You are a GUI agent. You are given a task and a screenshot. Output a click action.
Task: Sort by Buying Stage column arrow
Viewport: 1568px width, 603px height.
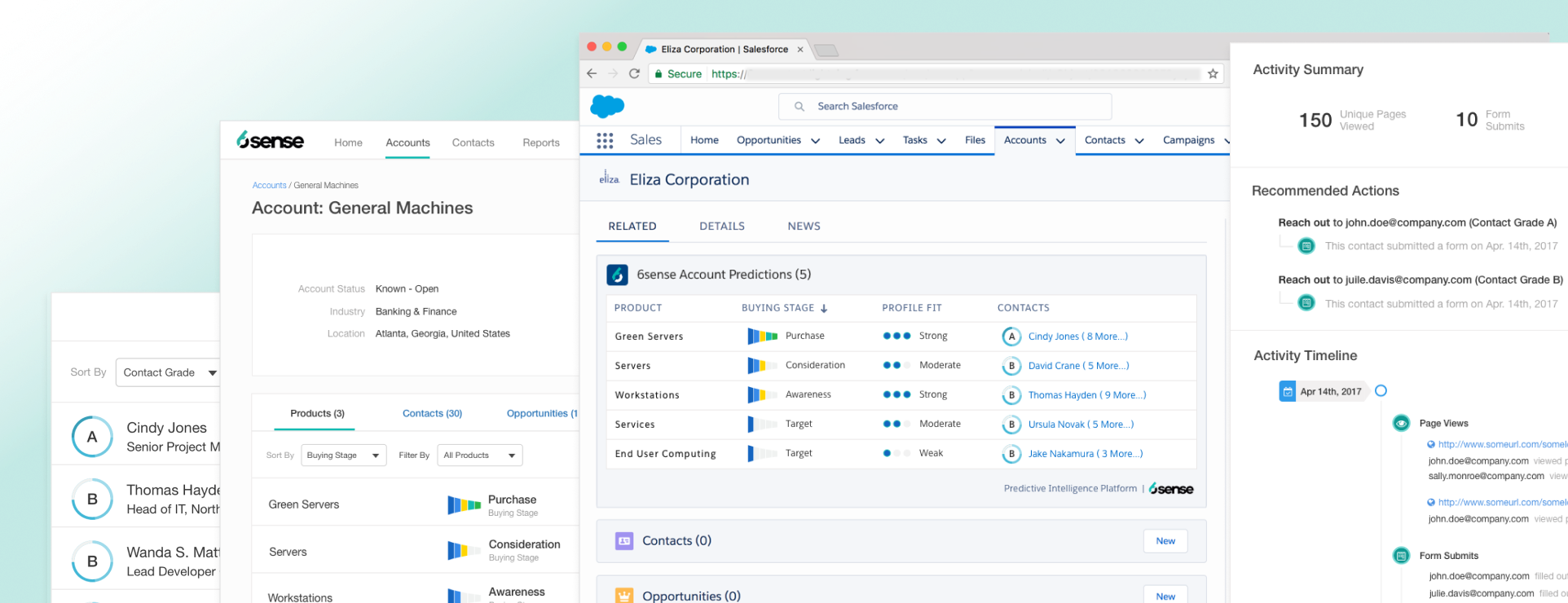point(824,309)
